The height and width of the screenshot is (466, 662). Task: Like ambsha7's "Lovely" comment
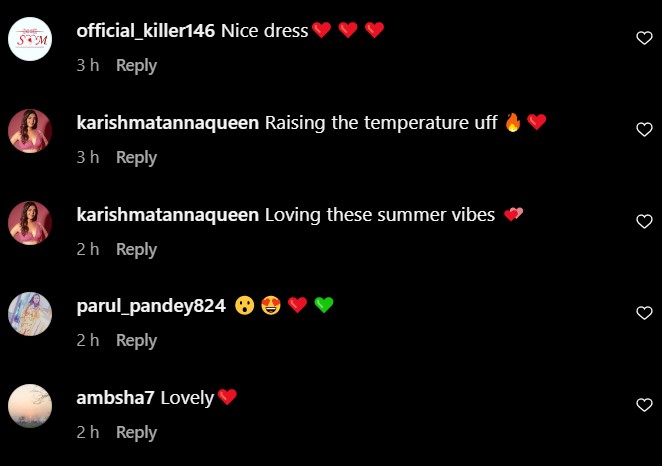click(644, 405)
